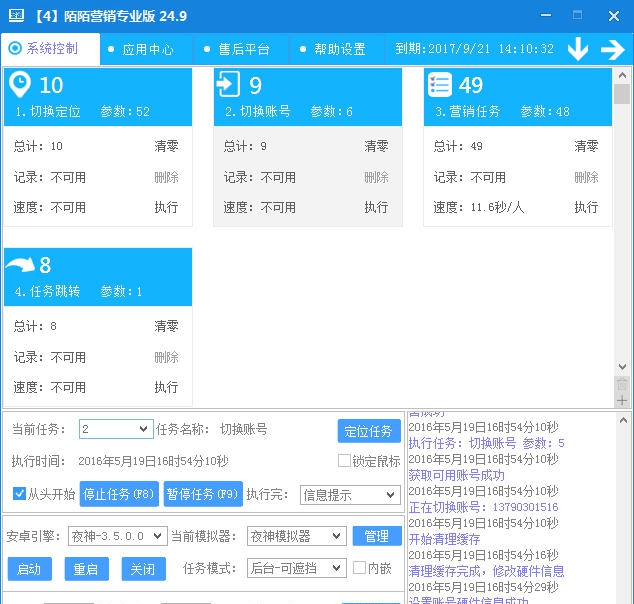Click the account login icon on card 2

pyautogui.click(x=228, y=84)
